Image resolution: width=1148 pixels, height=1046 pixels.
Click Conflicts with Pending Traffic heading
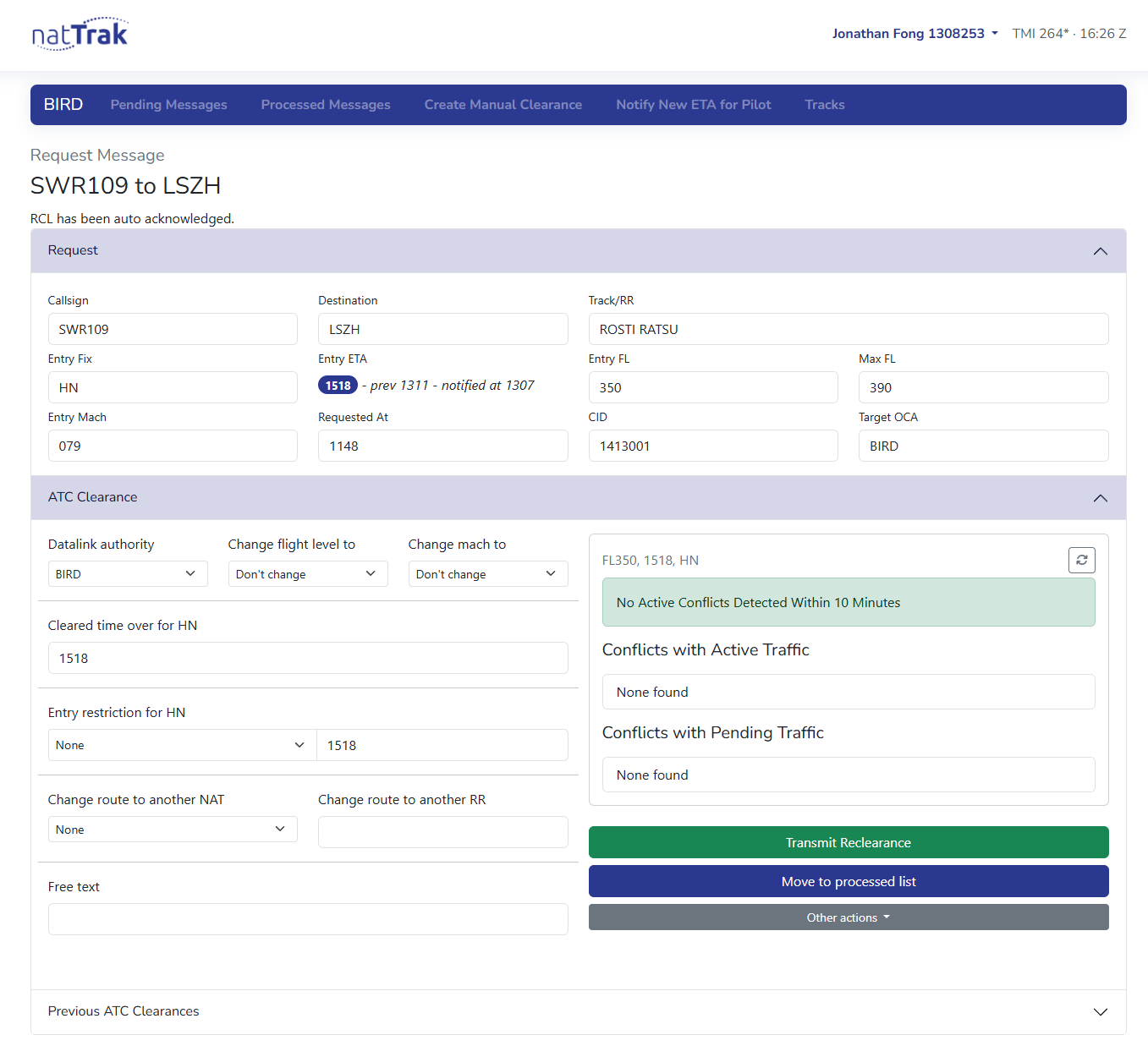click(x=713, y=732)
